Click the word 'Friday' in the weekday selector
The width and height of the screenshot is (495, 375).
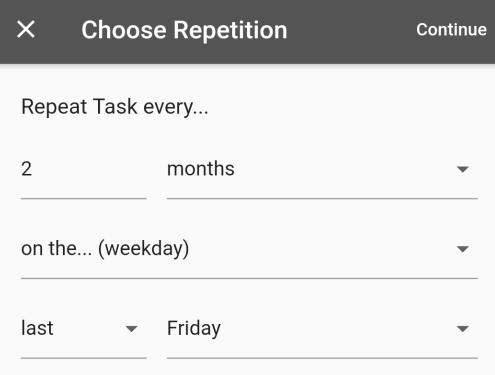(194, 329)
